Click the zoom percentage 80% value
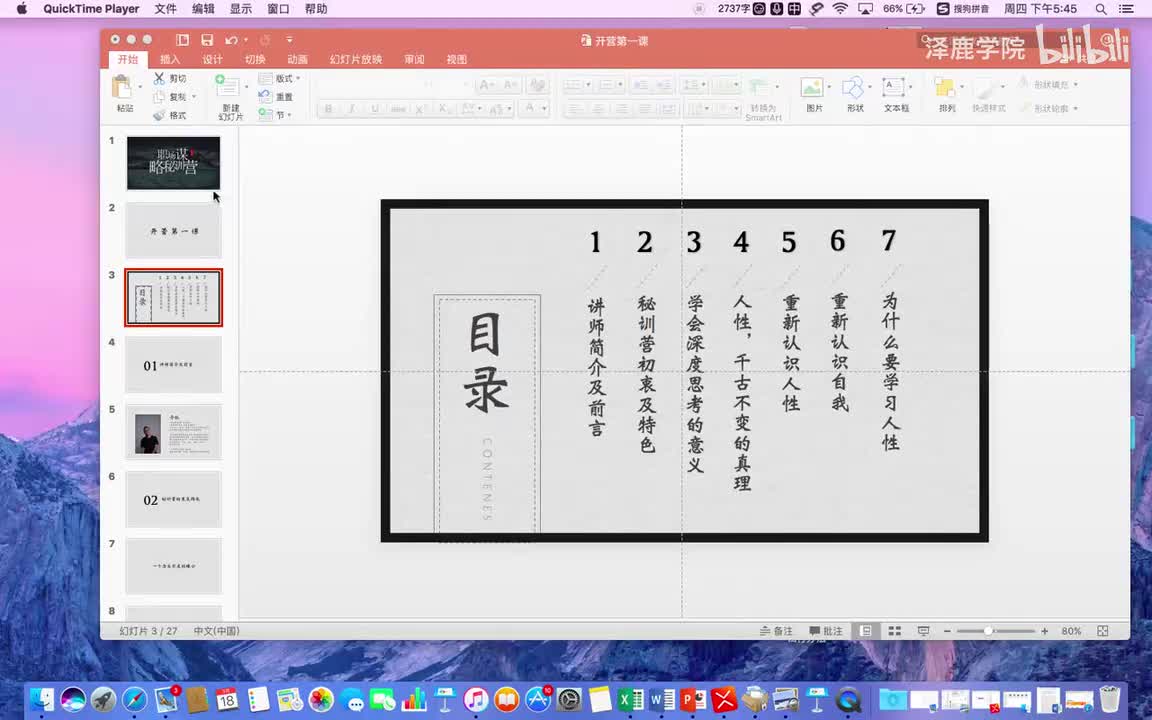This screenshot has width=1152, height=720. (x=1071, y=631)
